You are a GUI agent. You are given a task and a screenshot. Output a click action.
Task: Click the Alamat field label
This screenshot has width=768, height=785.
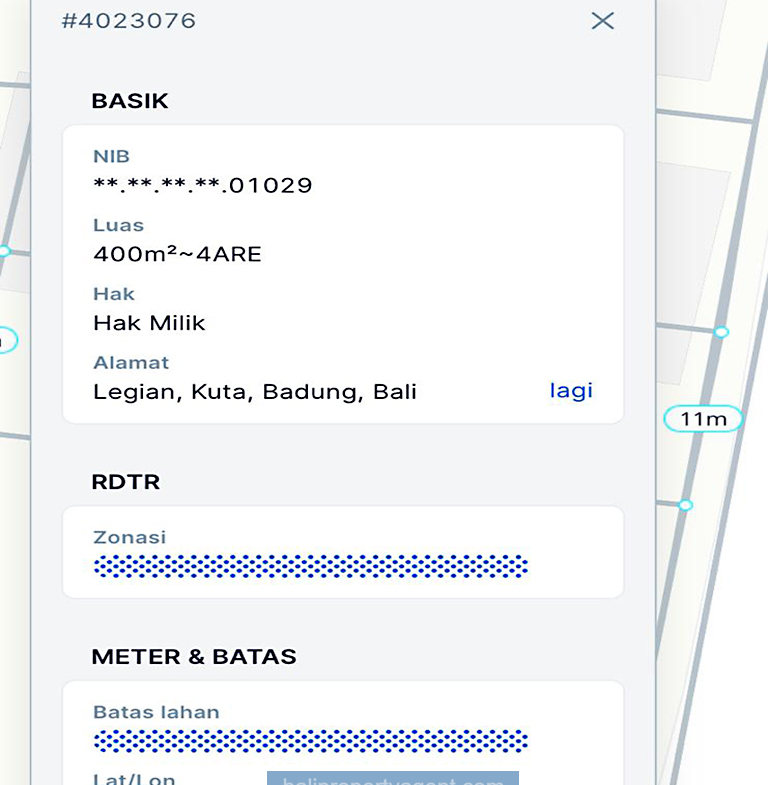[131, 363]
